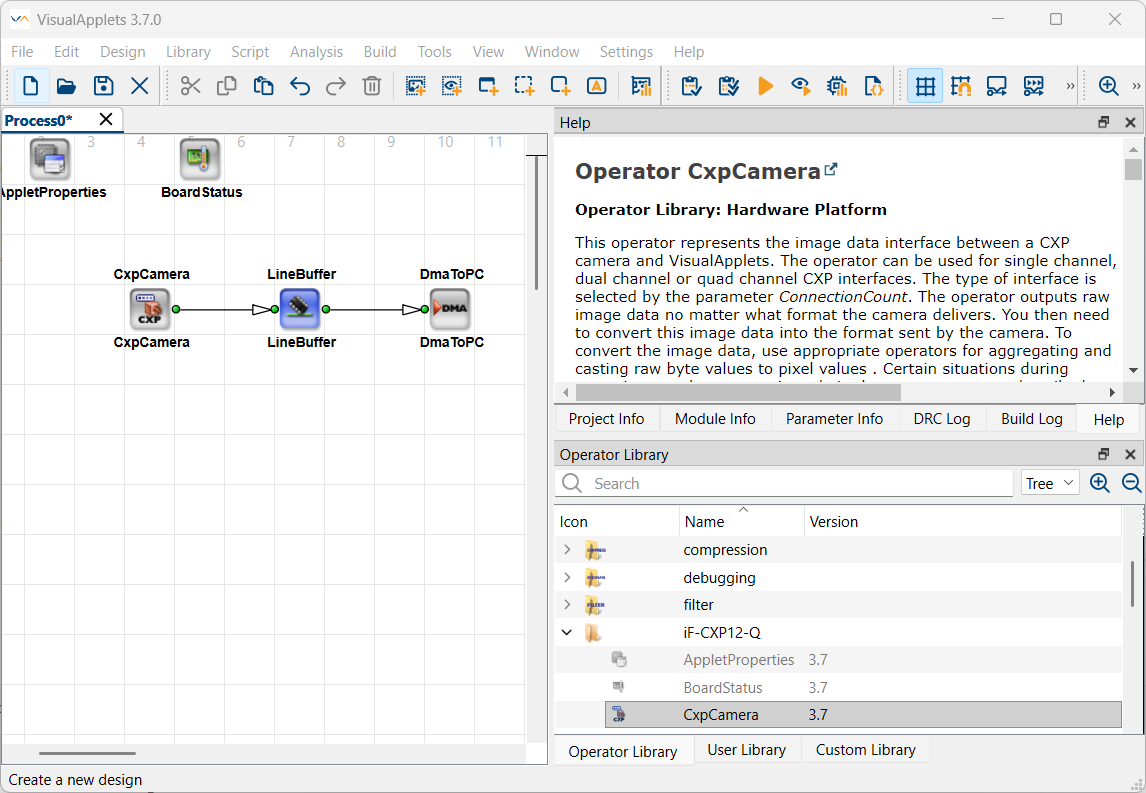Expand the filter library folder
This screenshot has height=793, width=1146.
tap(567, 604)
